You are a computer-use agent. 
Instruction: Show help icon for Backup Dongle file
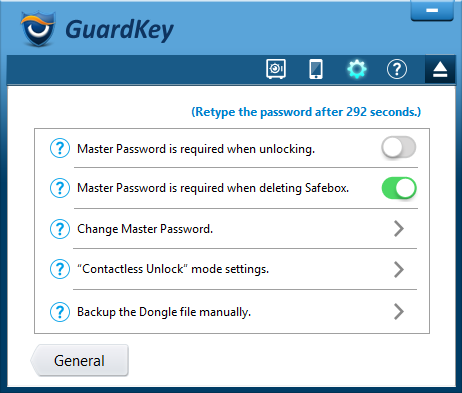60,312
